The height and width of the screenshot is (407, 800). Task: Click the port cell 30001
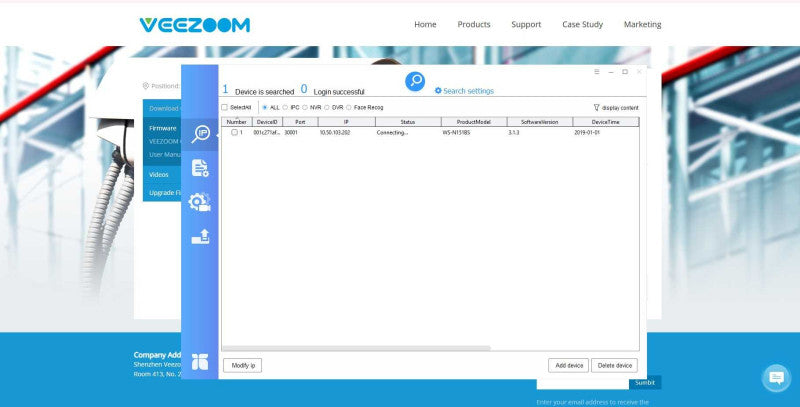(291, 133)
